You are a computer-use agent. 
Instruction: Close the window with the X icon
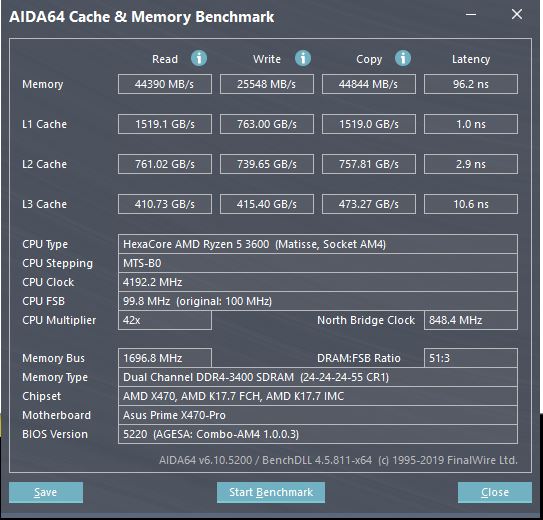pos(517,15)
